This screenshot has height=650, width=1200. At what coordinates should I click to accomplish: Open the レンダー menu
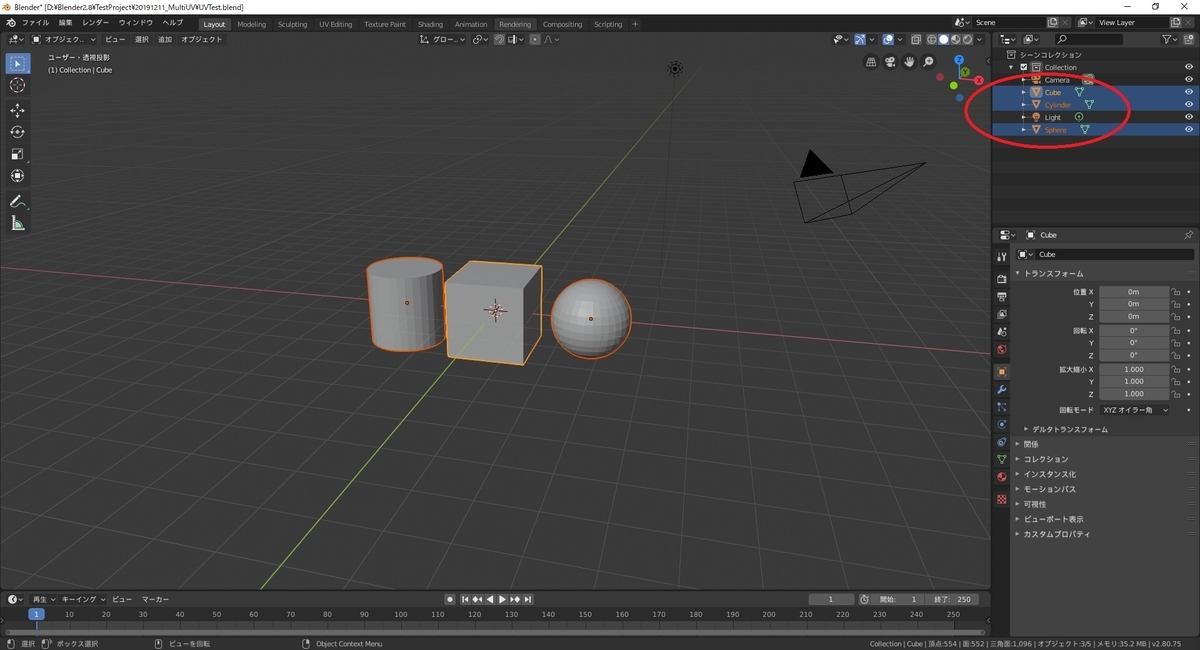point(96,23)
